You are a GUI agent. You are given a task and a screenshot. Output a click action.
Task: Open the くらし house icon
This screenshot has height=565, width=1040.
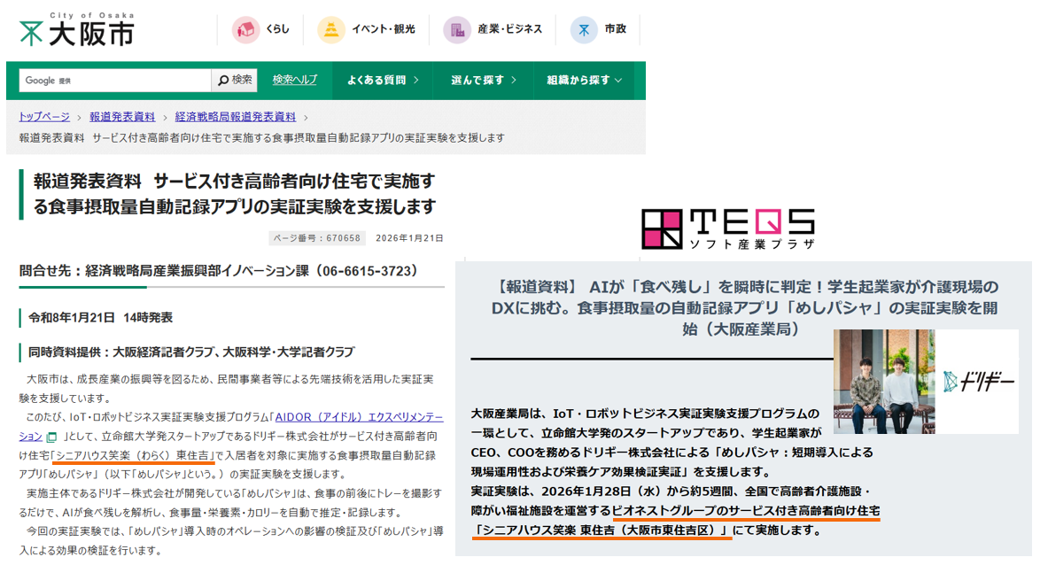coord(246,30)
